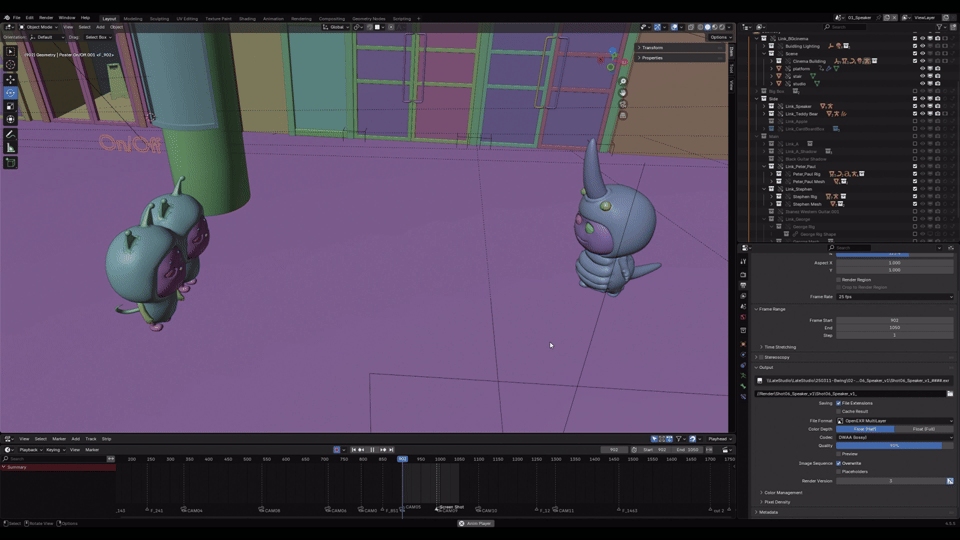The width and height of the screenshot is (960, 540).
Task: Select Float (Full) color depth
Action: tap(924, 429)
